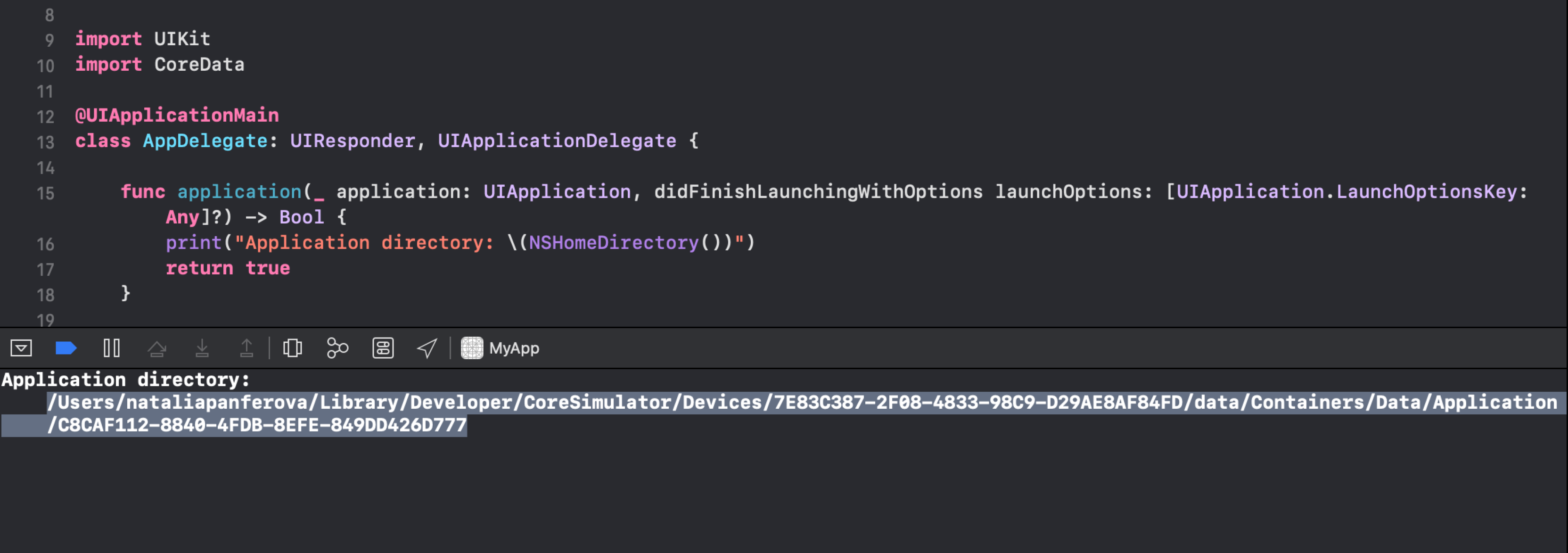Click the Step Into icon
The width and height of the screenshot is (1568, 553).
click(202, 348)
